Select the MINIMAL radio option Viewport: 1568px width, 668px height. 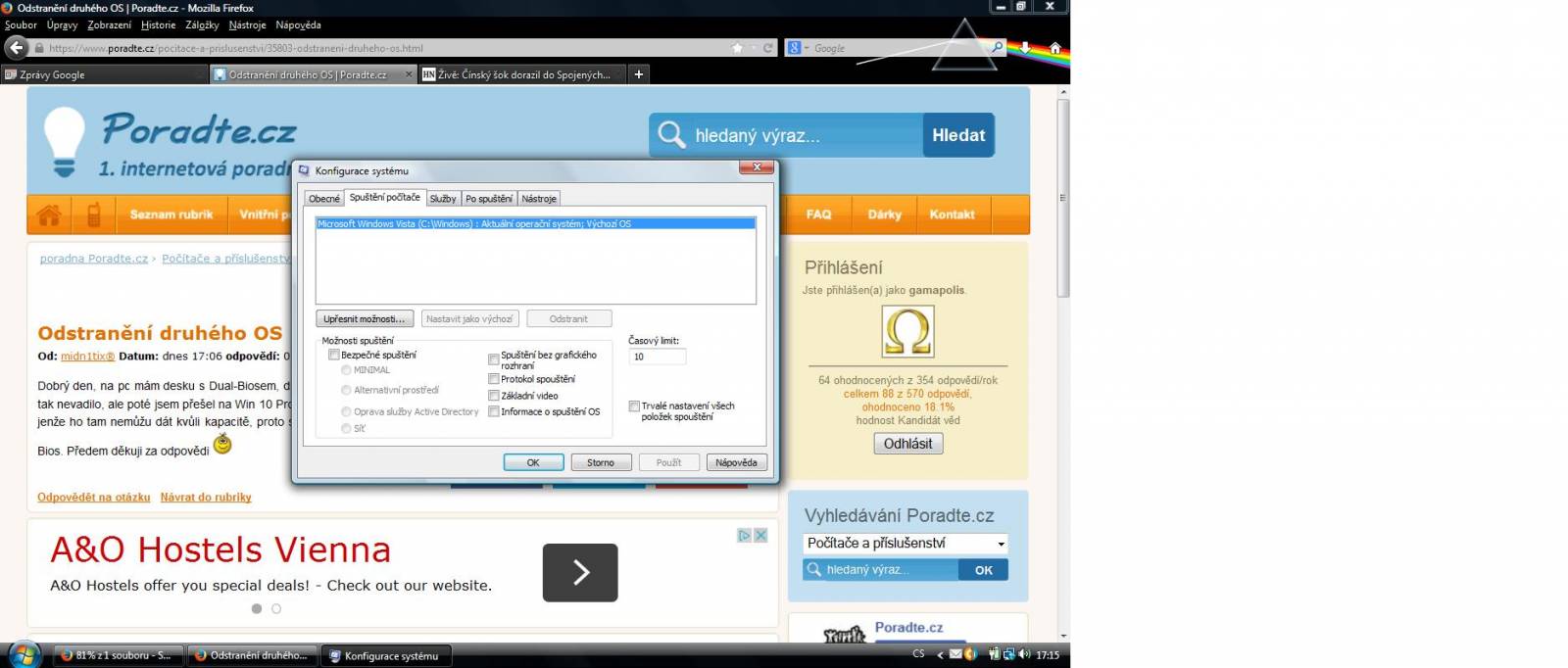pos(346,370)
